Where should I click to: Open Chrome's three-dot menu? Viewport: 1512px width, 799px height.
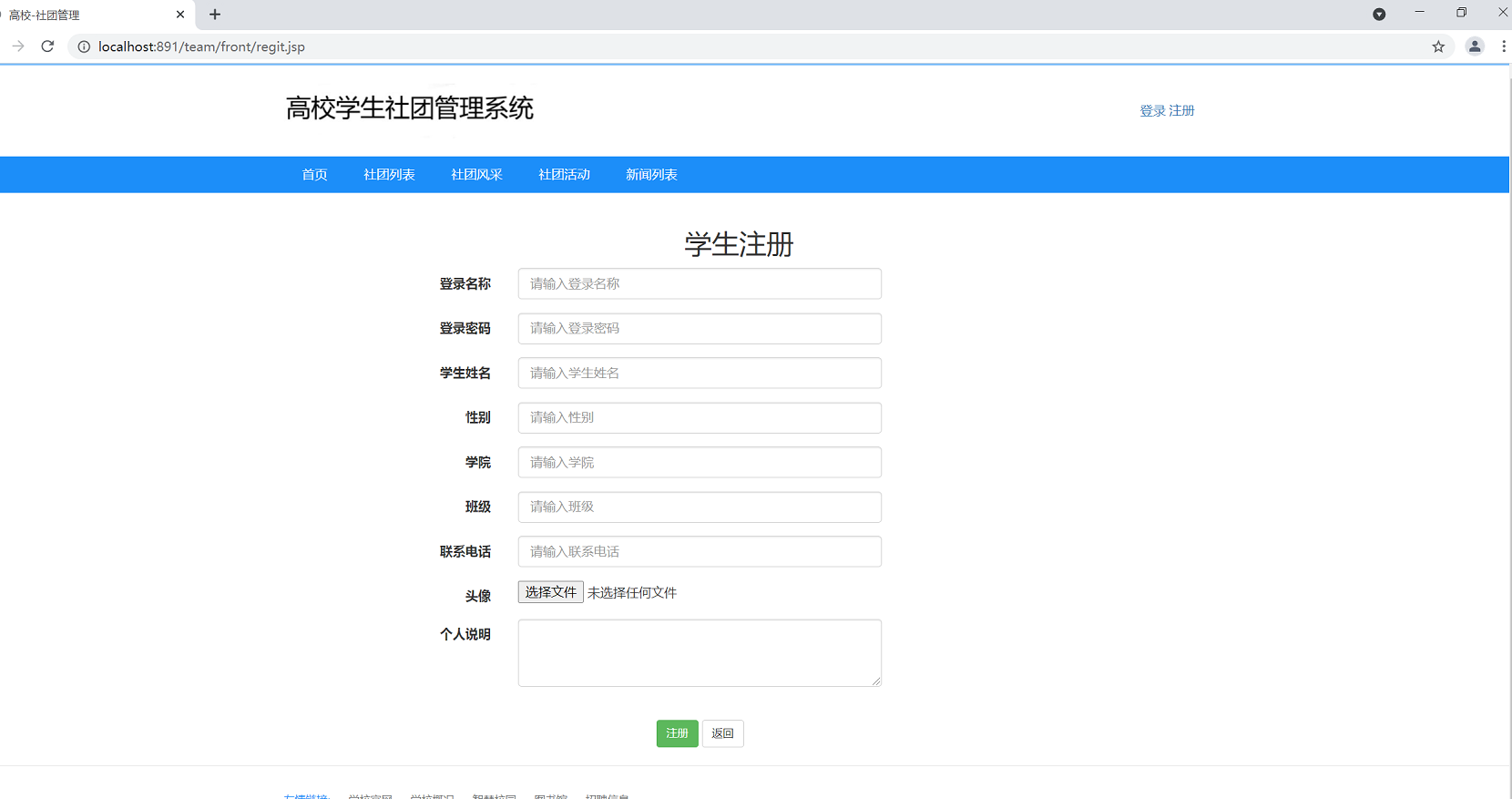tap(1503, 46)
